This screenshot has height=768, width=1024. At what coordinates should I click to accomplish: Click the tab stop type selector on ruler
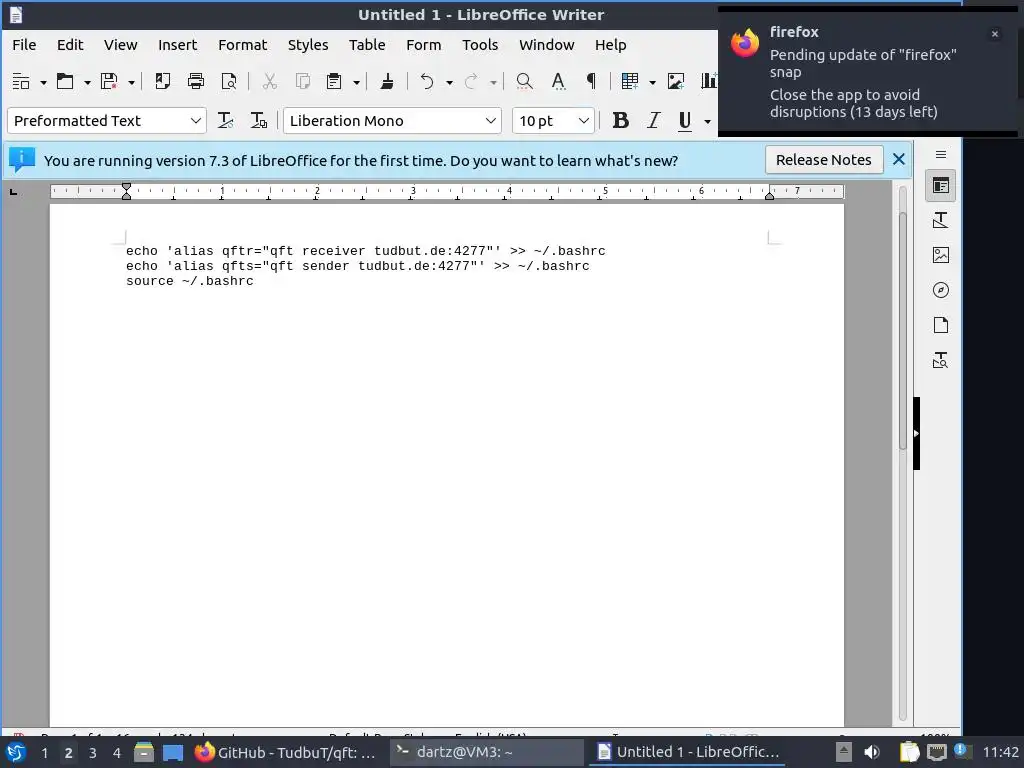(x=13, y=192)
